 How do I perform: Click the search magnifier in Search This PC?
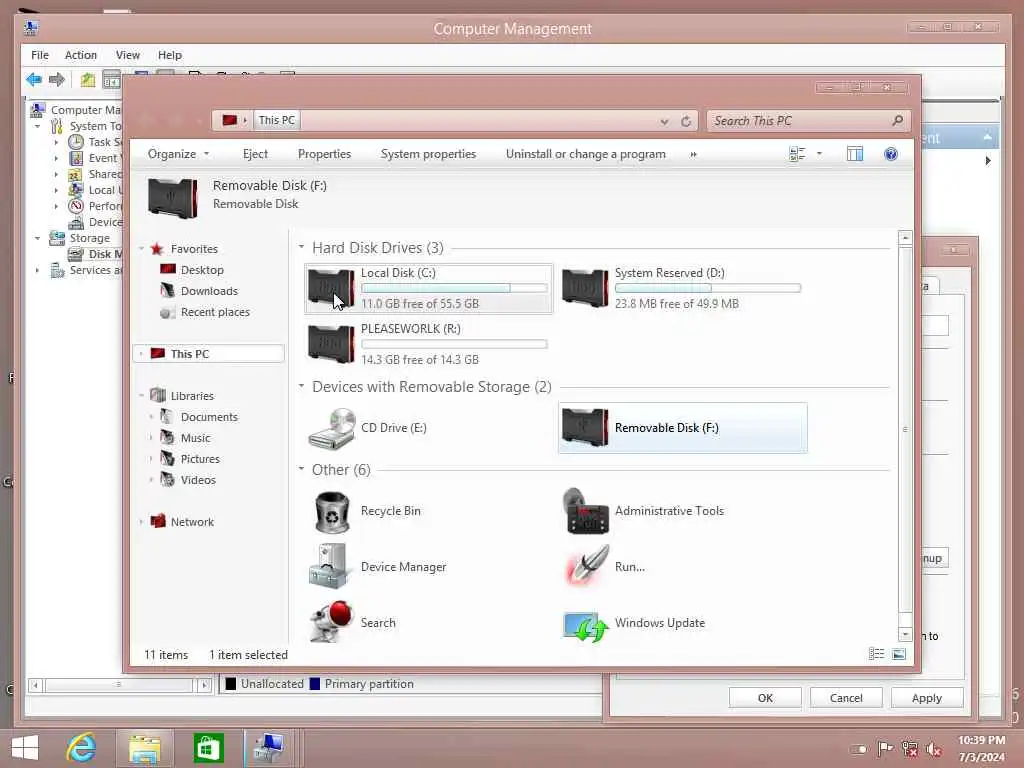(x=897, y=120)
